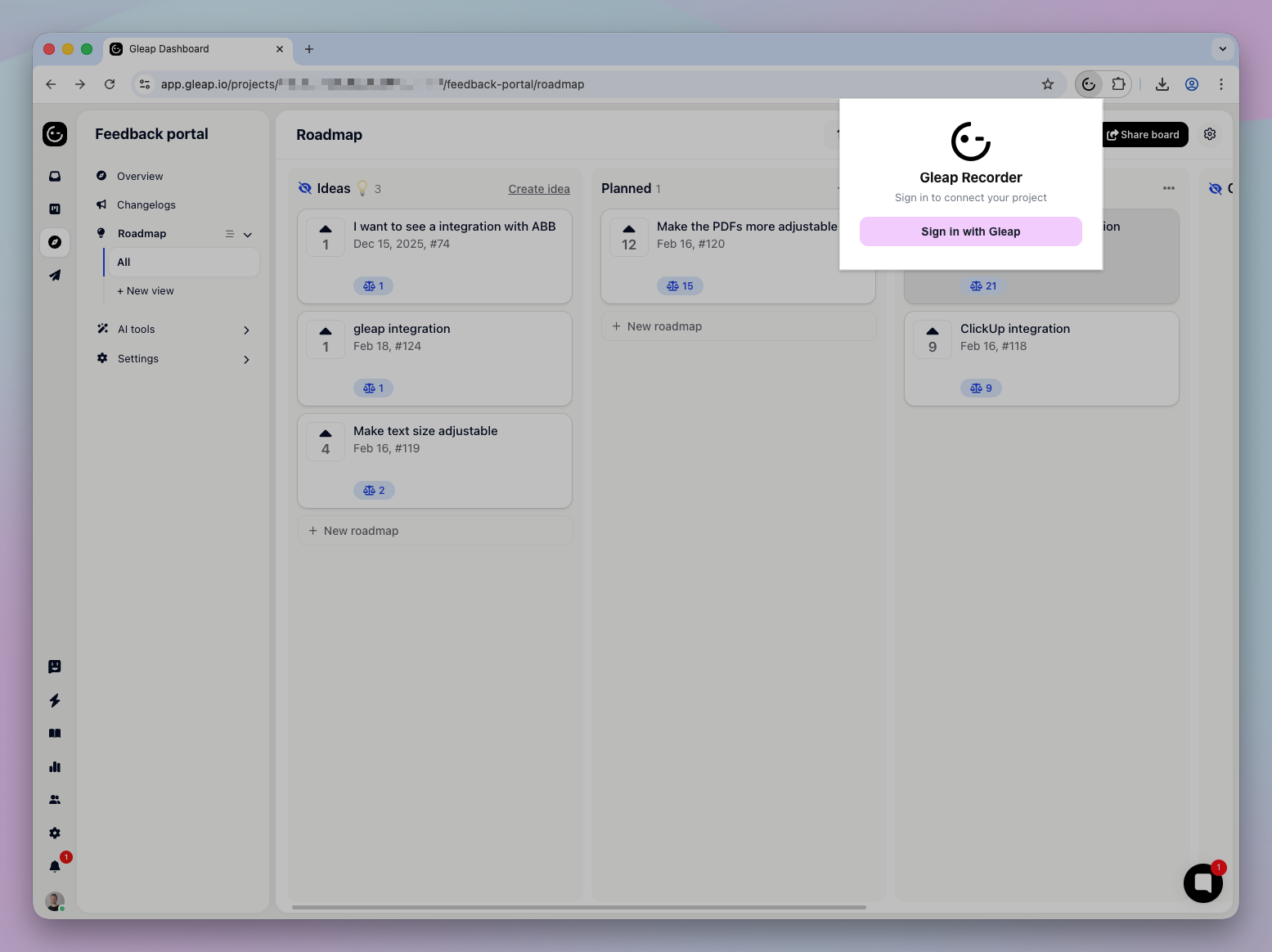The width and height of the screenshot is (1272, 952).
Task: Select the compass feedback portal icon
Action: click(x=55, y=242)
